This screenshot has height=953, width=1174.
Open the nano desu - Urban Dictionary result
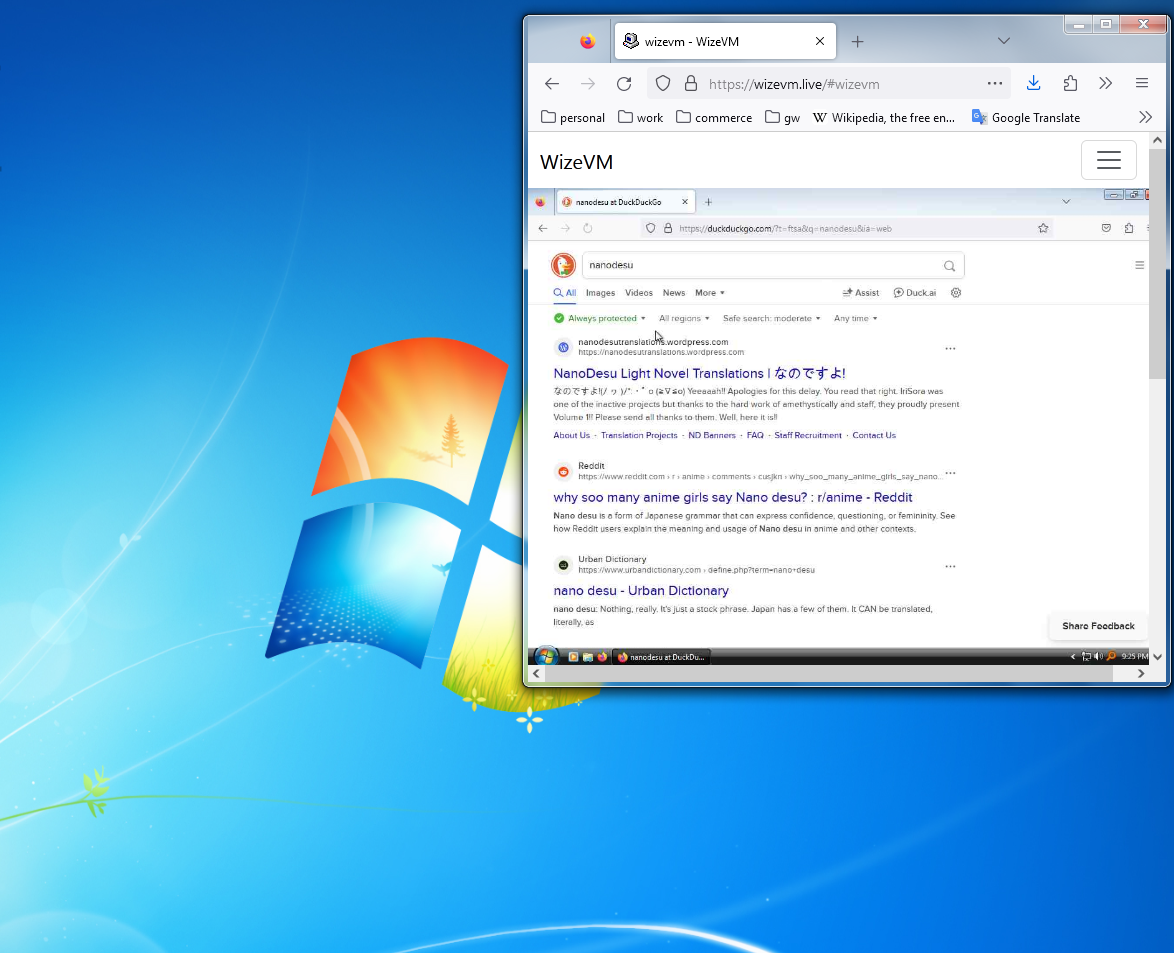641,591
